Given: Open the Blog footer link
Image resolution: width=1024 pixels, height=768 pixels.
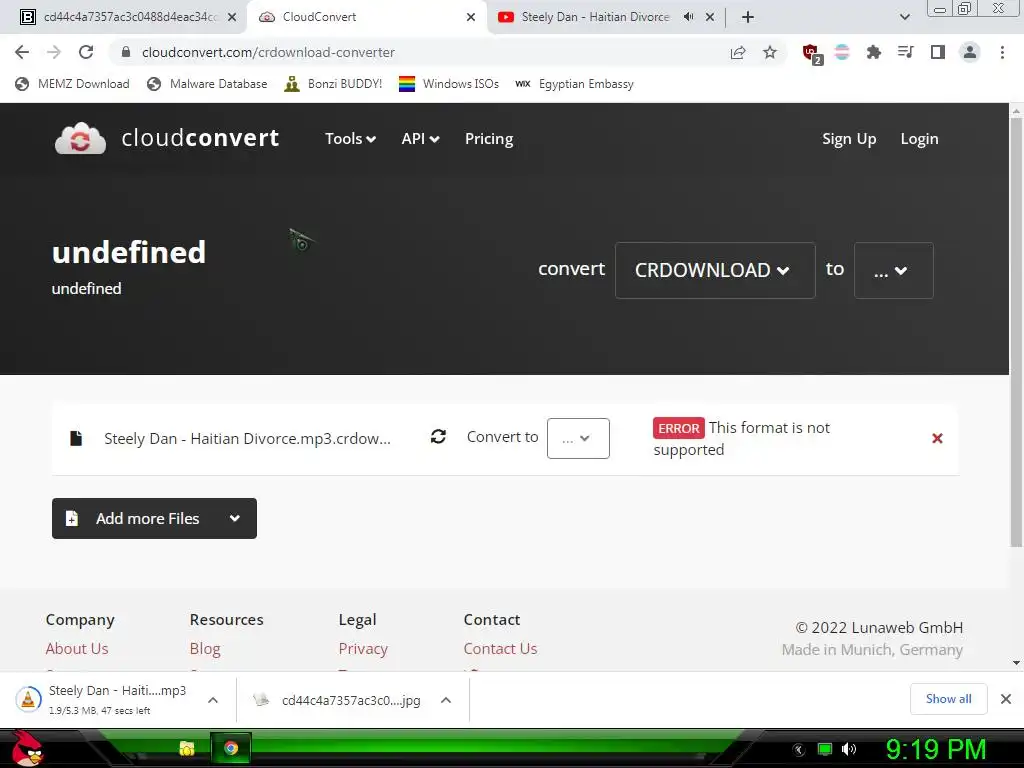Looking at the screenshot, I should click(x=205, y=648).
